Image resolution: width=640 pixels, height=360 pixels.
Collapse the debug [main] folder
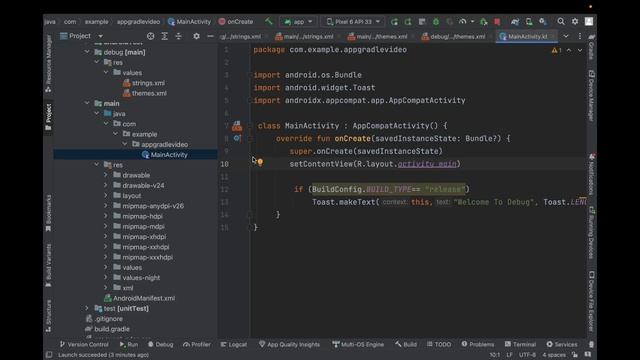(x=87, y=52)
